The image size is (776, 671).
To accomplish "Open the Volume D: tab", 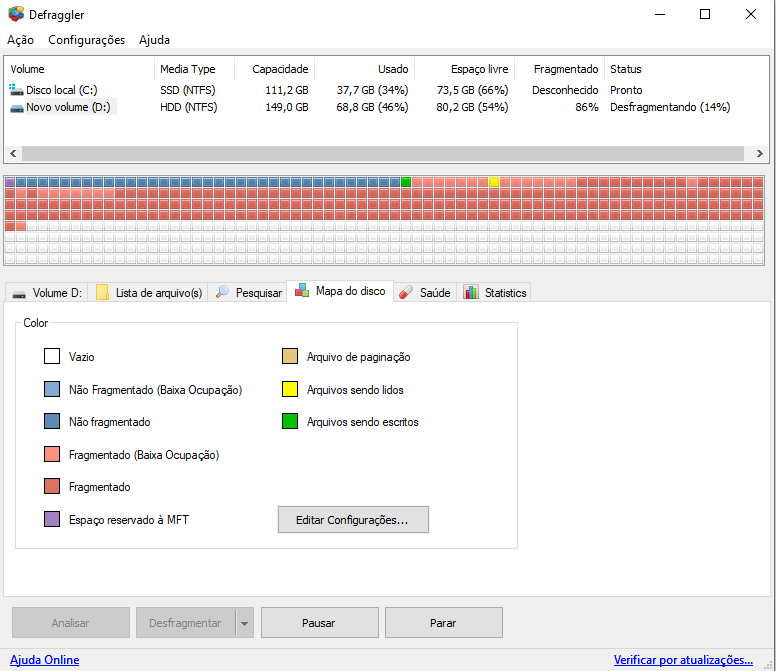I will point(47,292).
